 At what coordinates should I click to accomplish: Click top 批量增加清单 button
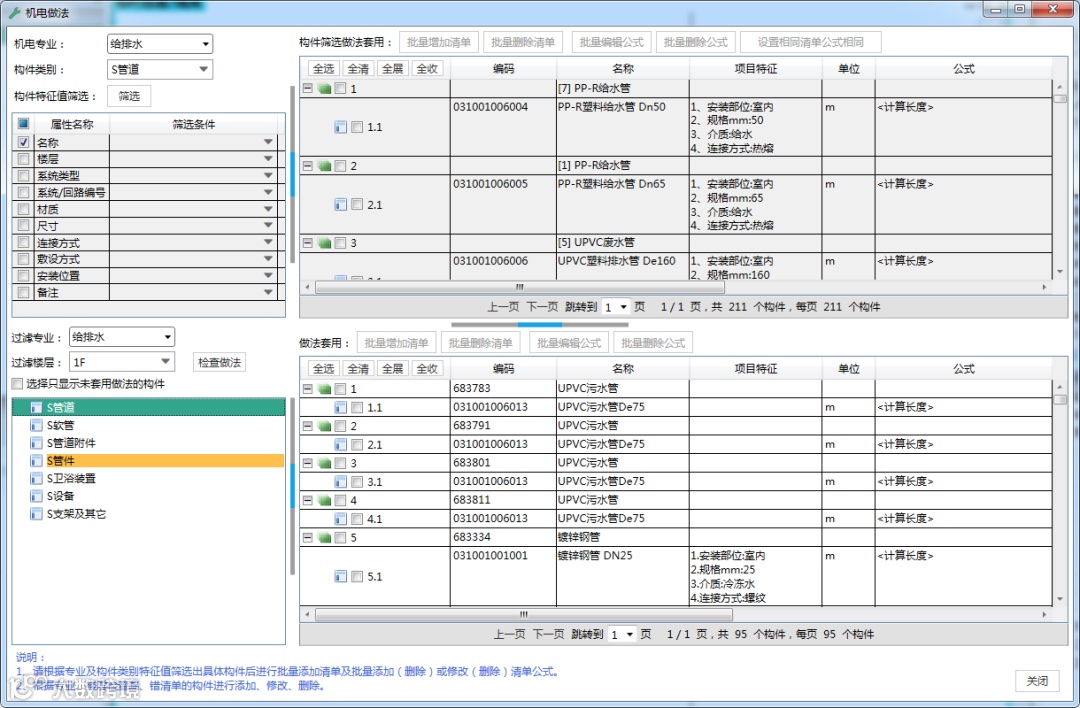(439, 42)
